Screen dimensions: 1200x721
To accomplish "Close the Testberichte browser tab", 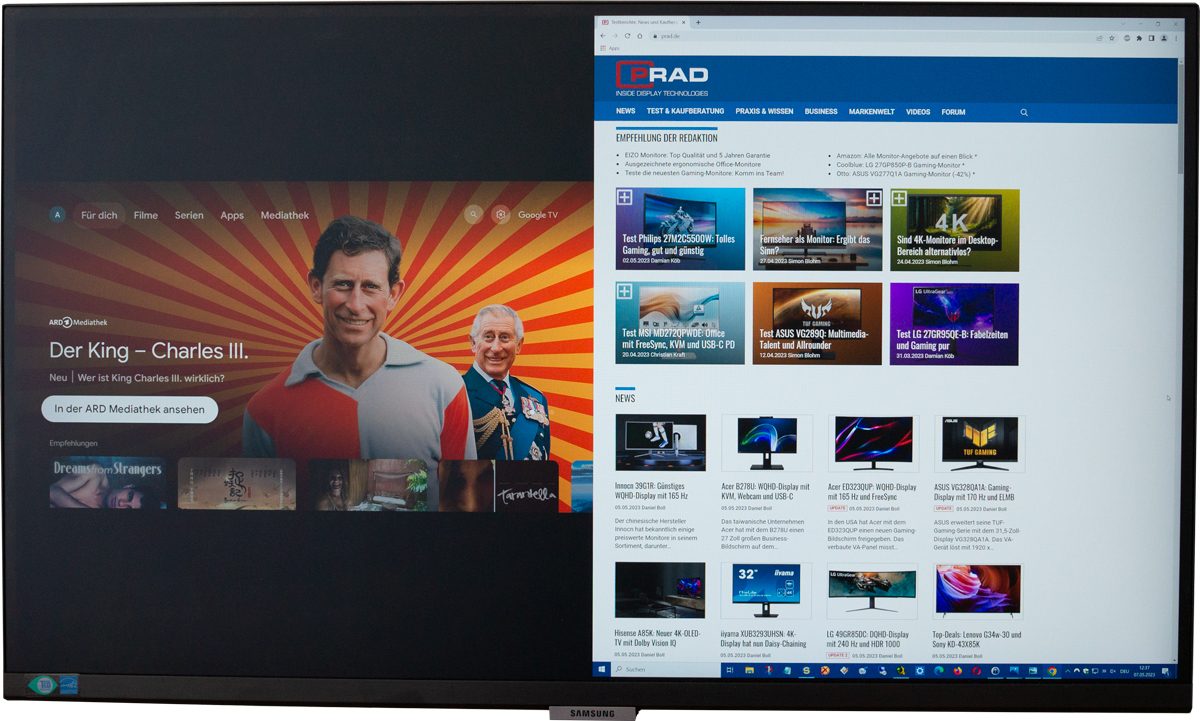I will pos(684,22).
